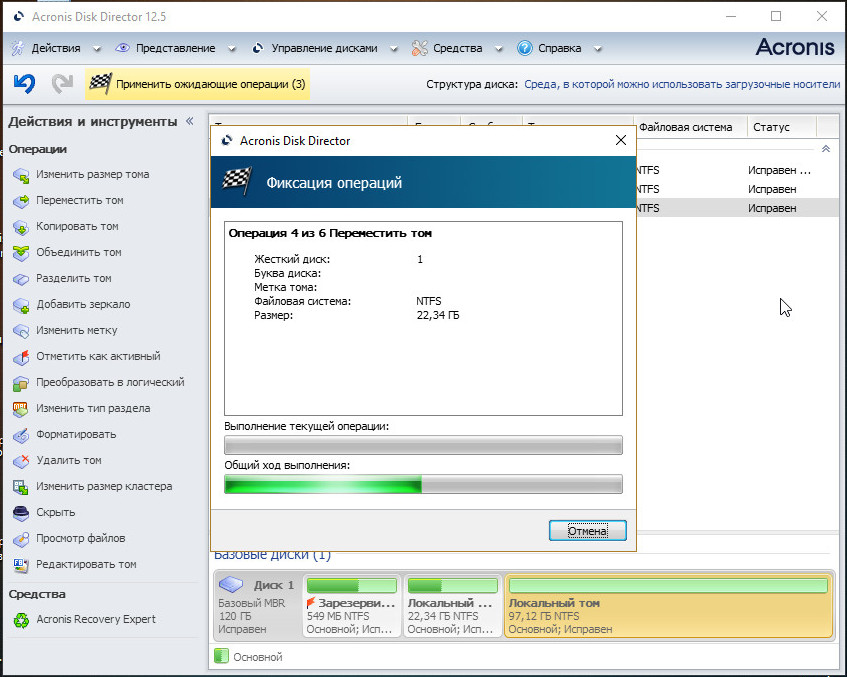
Task: Close the Фиксация операций dialog
Action: pos(621,140)
